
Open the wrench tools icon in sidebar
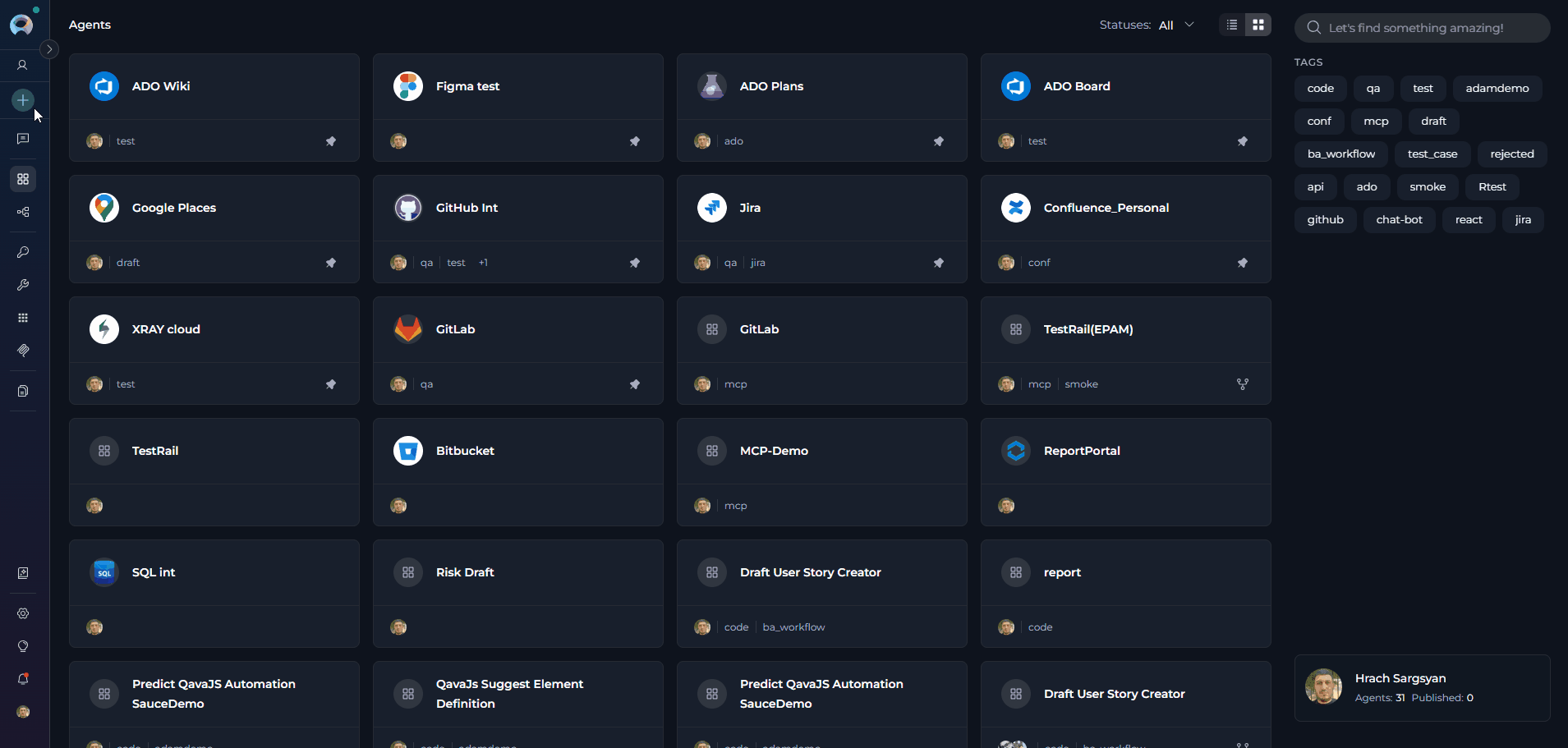(x=23, y=285)
